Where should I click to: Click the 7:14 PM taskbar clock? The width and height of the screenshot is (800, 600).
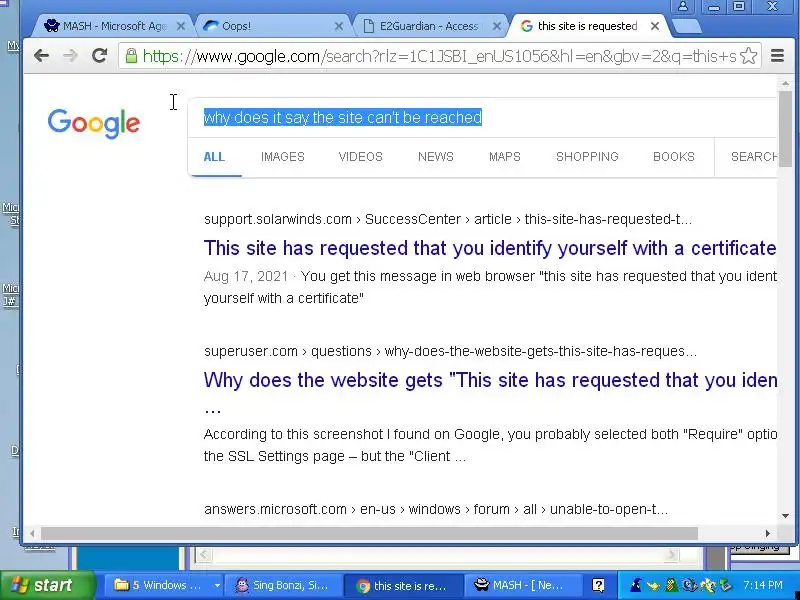[x=763, y=585]
